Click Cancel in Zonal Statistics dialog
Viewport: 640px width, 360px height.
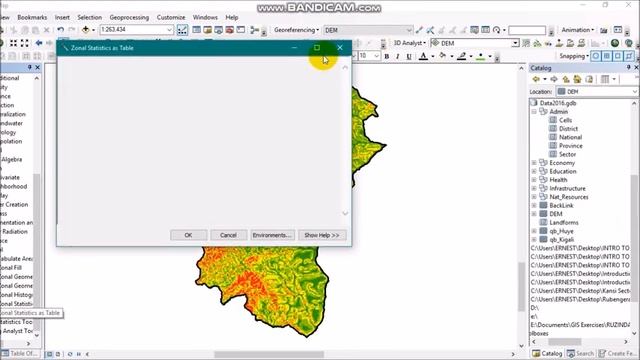(228, 235)
